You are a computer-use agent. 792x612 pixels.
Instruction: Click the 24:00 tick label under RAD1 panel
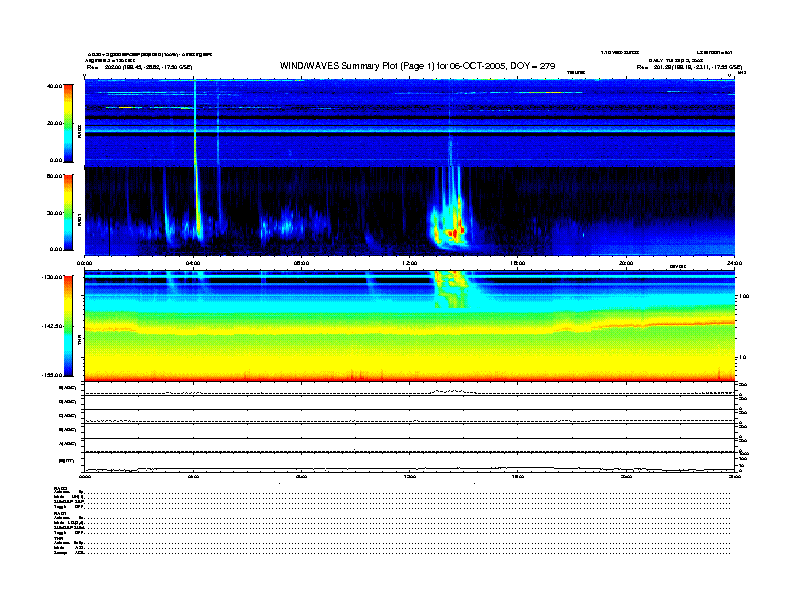[x=734, y=263]
